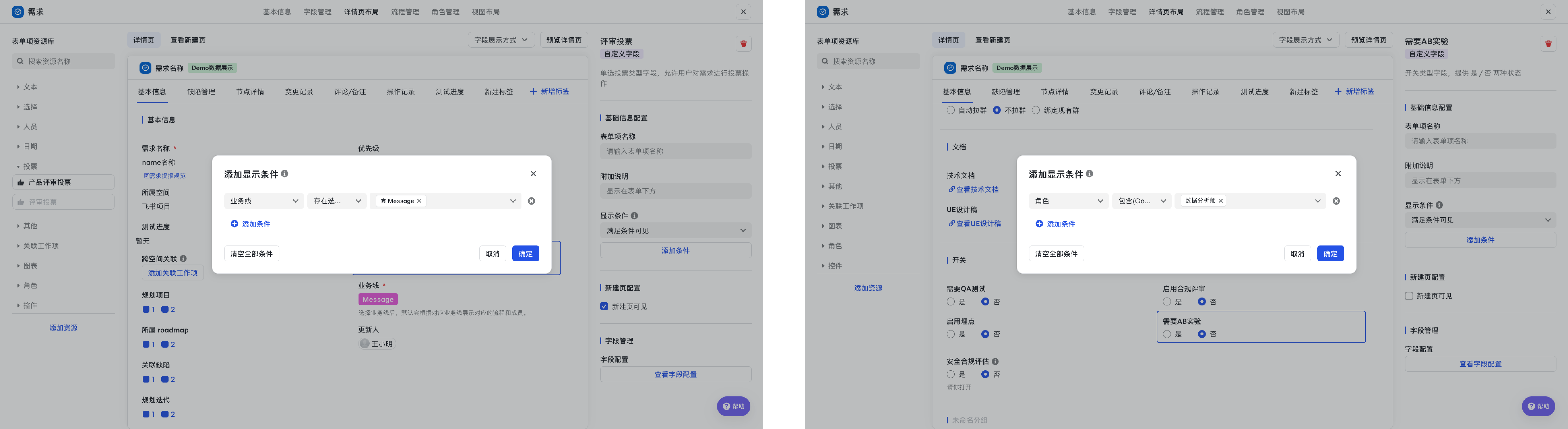This screenshot has height=429, width=1568.
Task: Click plus icon of 添加条件 in left dialog
Action: (234, 224)
